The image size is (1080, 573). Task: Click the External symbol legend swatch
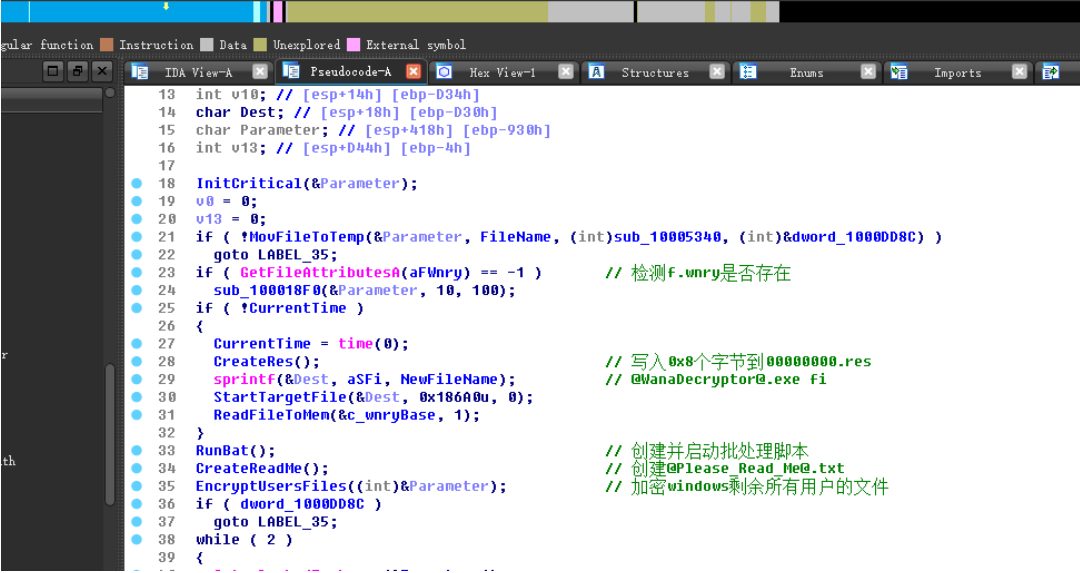[353, 45]
